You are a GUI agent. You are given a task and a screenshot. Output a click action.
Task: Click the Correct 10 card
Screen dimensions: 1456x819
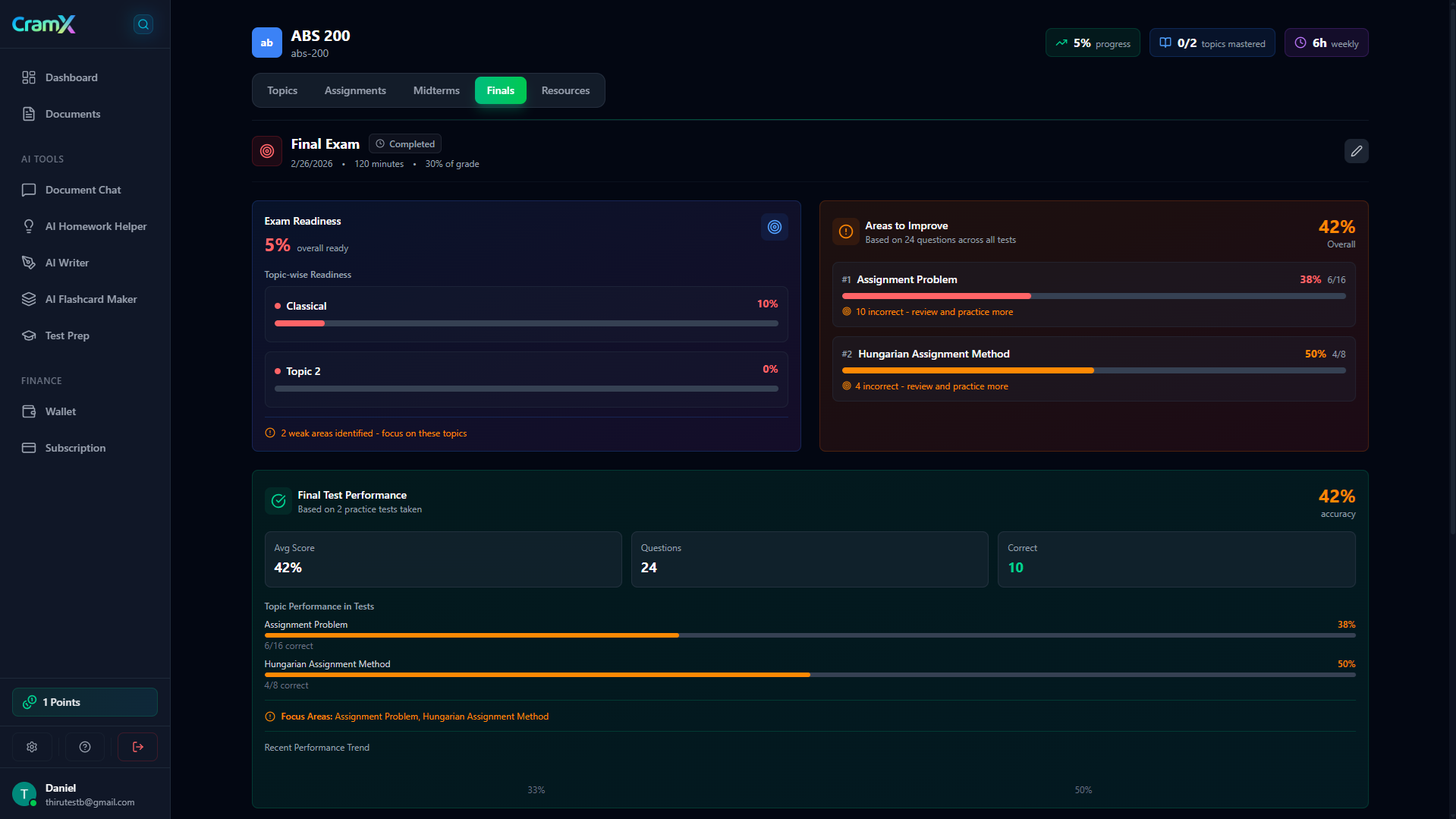[x=1177, y=559]
